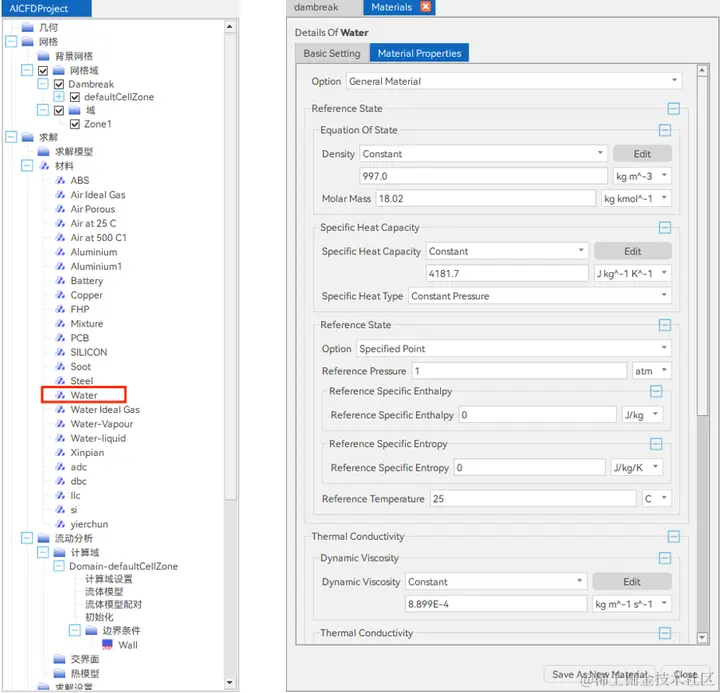Image resolution: width=720 pixels, height=693 pixels.
Task: Collapse the Specific Heat Capacity section
Action: pyautogui.click(x=665, y=227)
